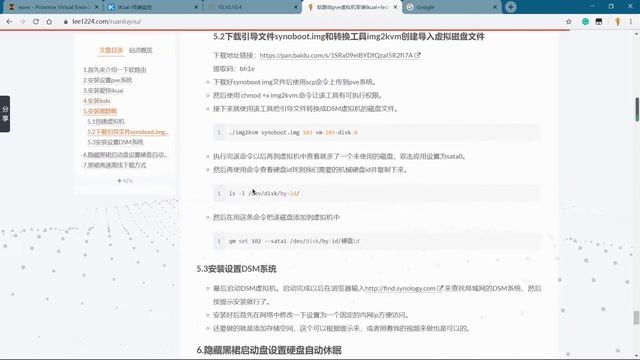Maximize or restore the browser window
This screenshot has width=640, height=360.
(x=611, y=7)
